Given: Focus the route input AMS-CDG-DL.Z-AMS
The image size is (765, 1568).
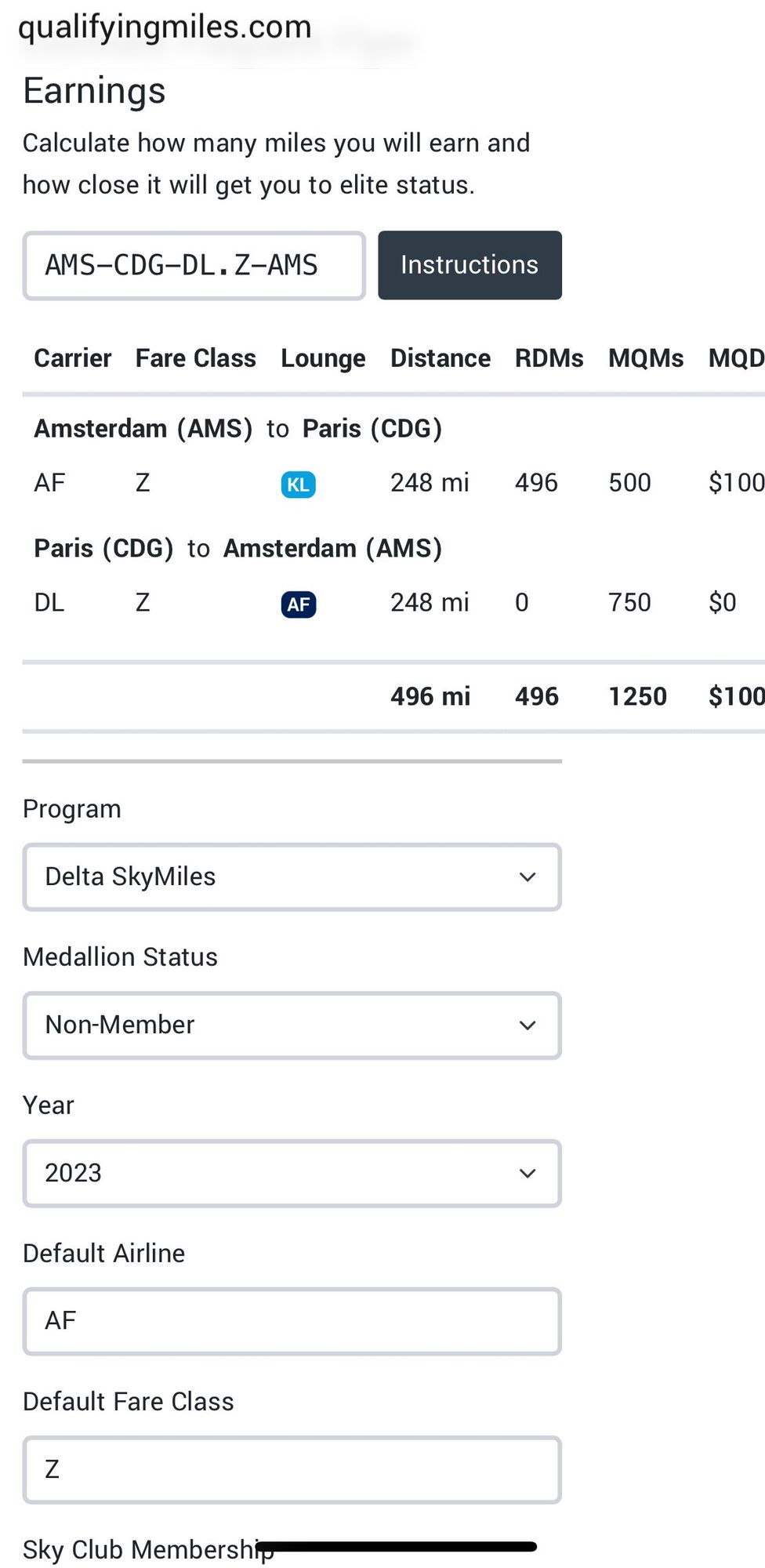Looking at the screenshot, I should pyautogui.click(x=194, y=265).
